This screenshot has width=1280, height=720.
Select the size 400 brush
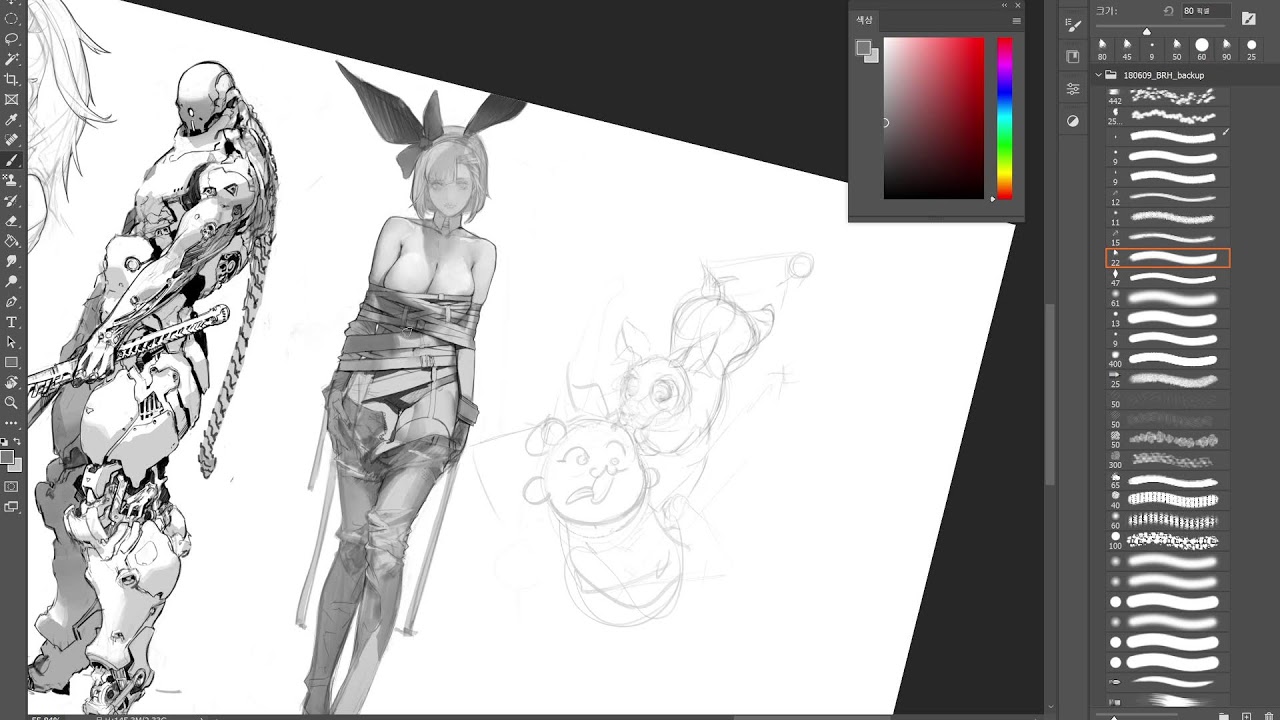click(1168, 359)
